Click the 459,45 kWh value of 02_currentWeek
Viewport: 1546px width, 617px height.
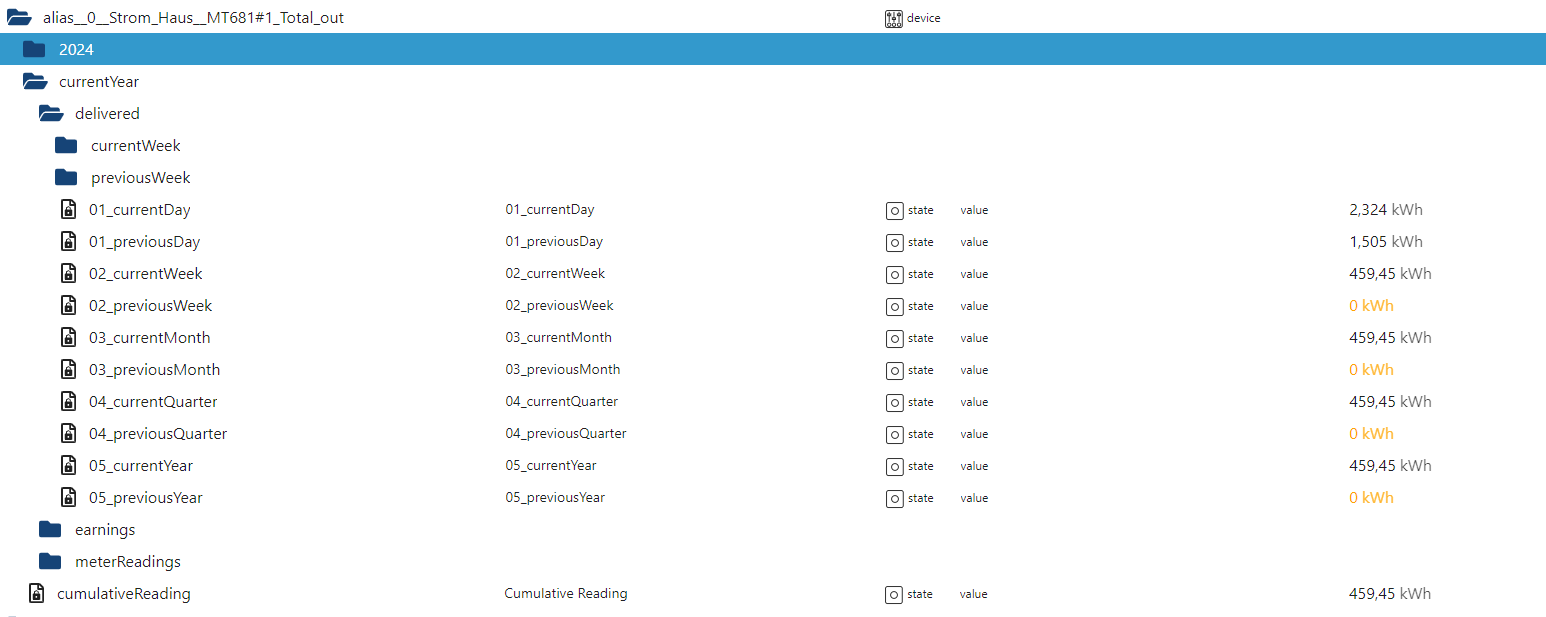point(1390,274)
